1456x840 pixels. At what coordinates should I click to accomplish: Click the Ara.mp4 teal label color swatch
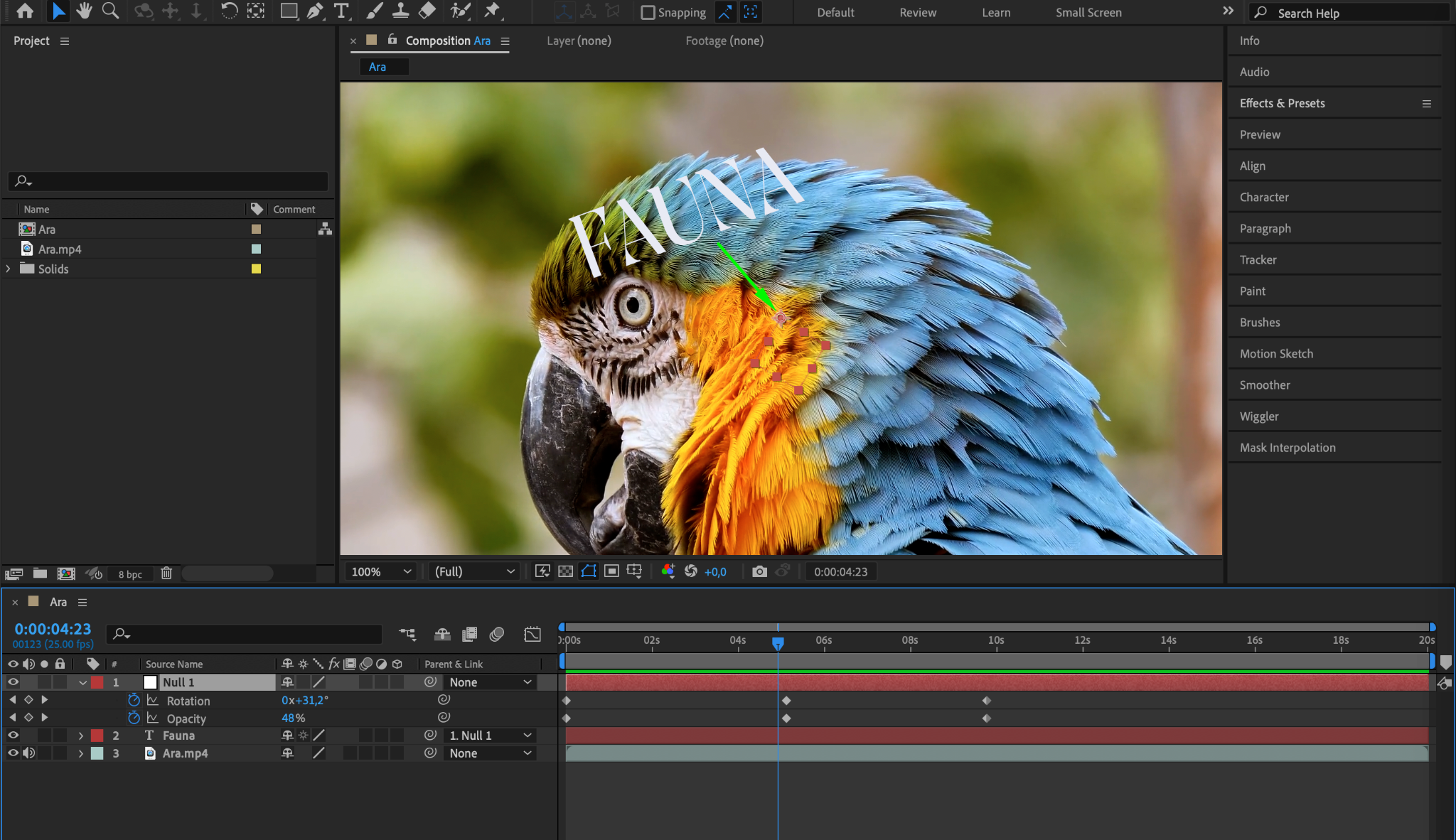(256, 249)
